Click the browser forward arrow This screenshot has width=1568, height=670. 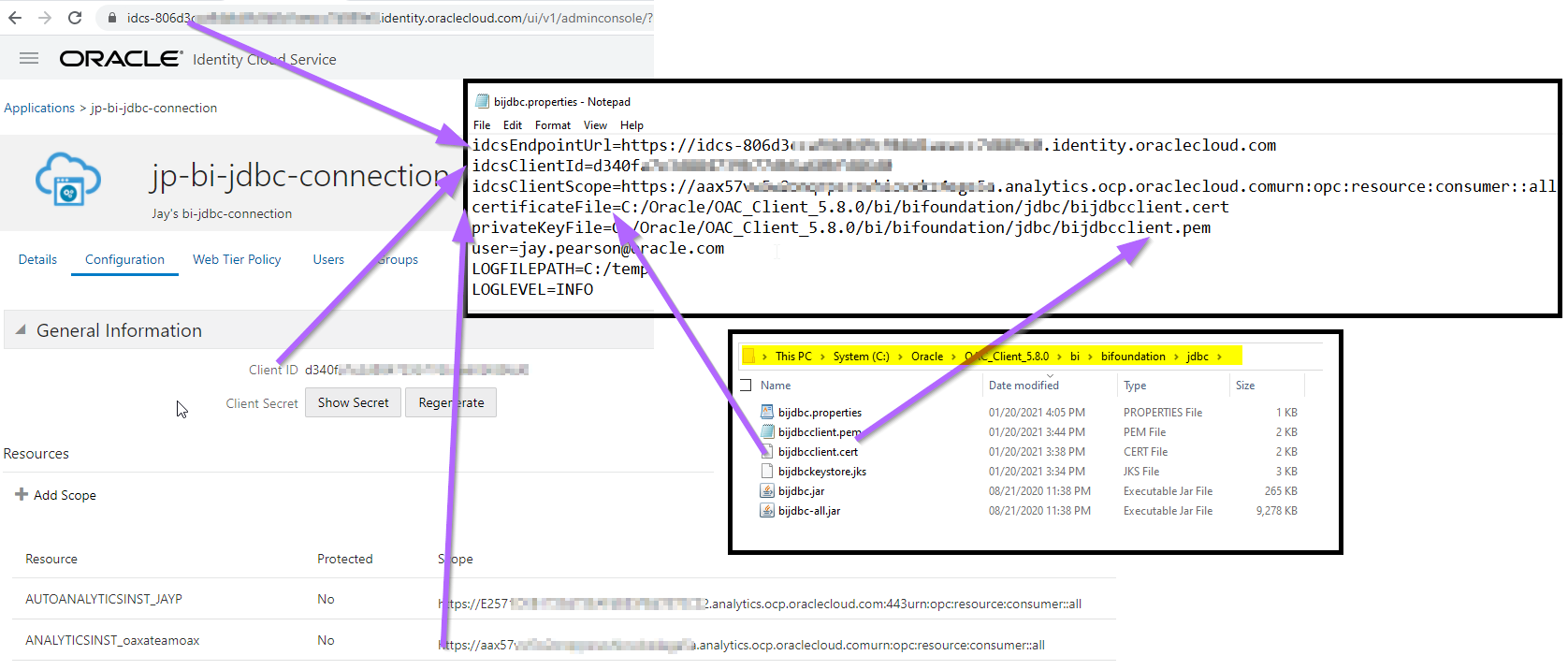click(x=45, y=18)
